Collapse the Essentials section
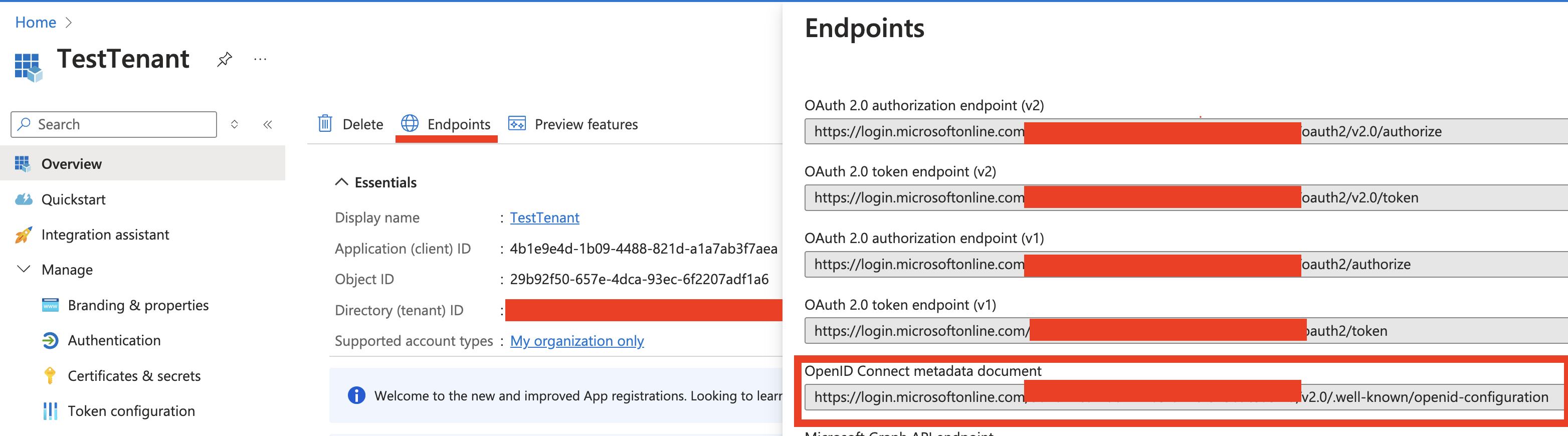 [341, 182]
